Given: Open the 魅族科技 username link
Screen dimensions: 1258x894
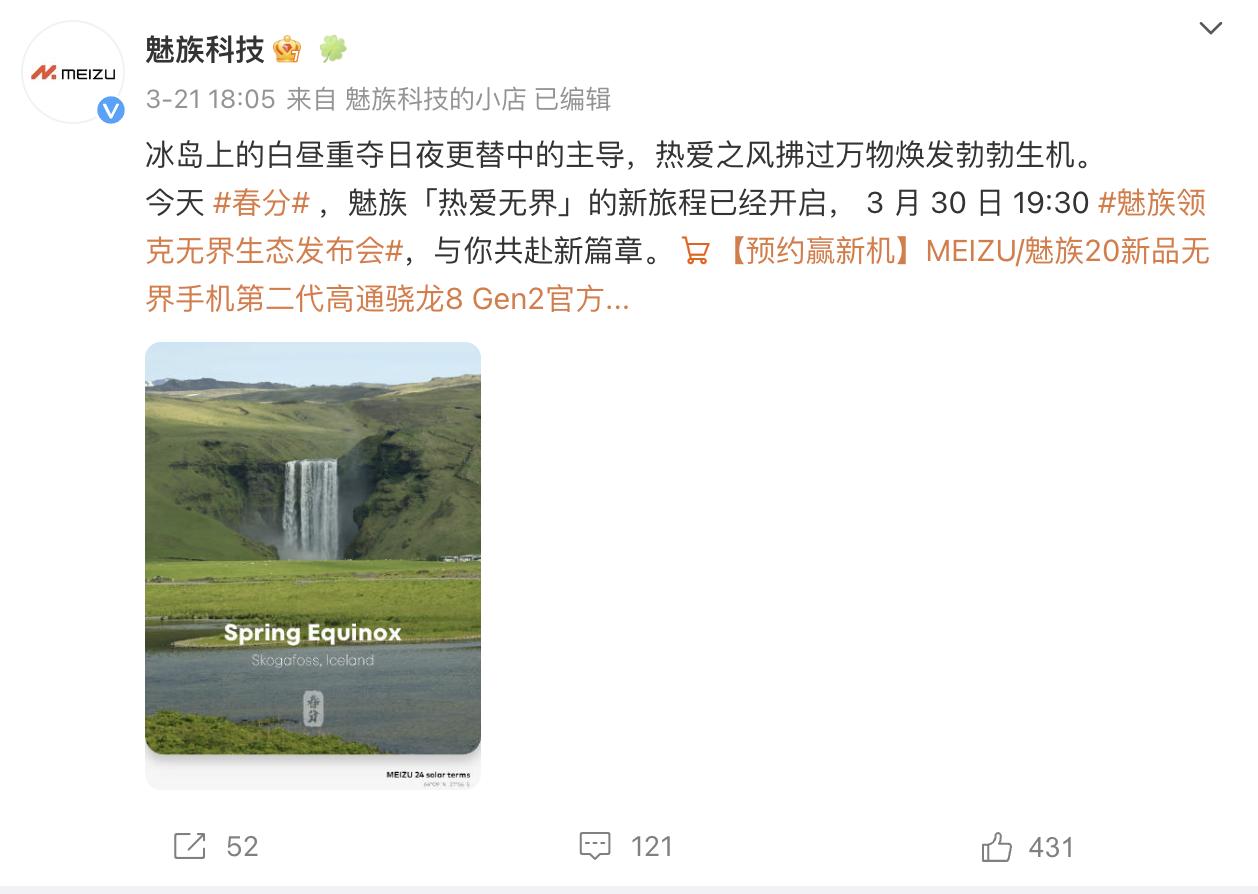Looking at the screenshot, I should (205, 49).
